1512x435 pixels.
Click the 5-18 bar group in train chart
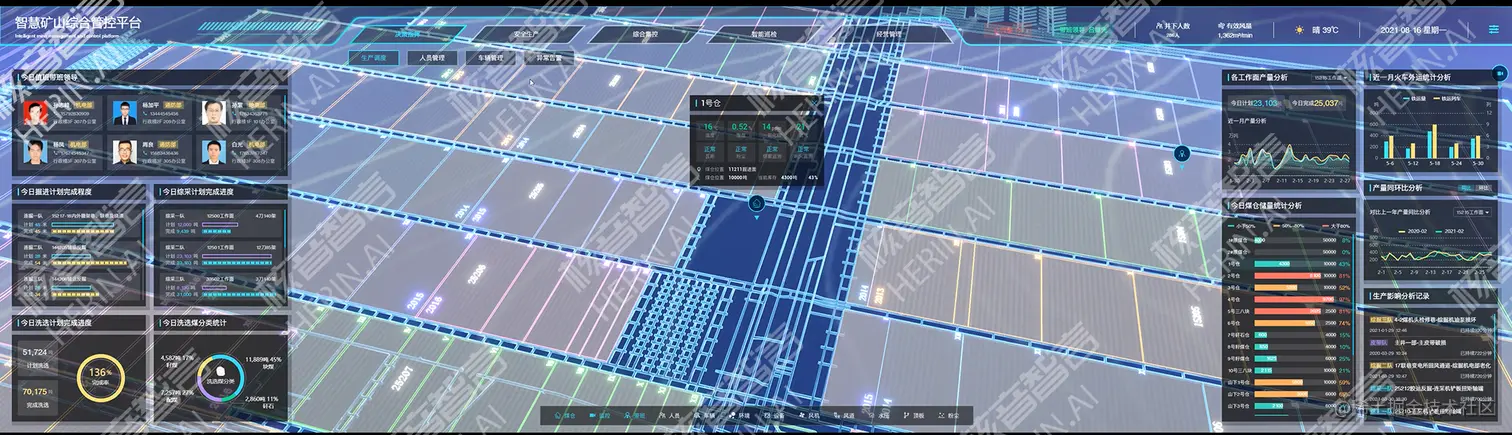(x=1435, y=141)
